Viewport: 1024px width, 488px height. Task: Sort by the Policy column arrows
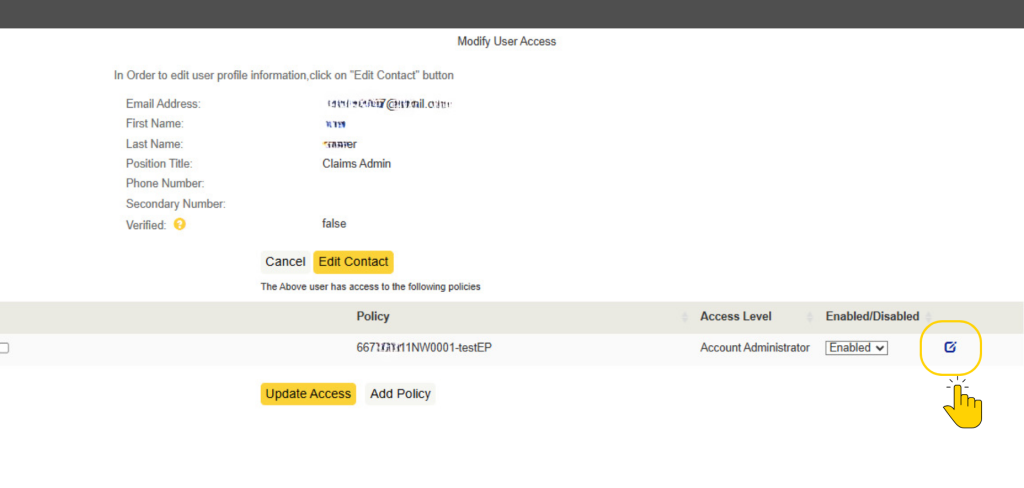coord(684,317)
